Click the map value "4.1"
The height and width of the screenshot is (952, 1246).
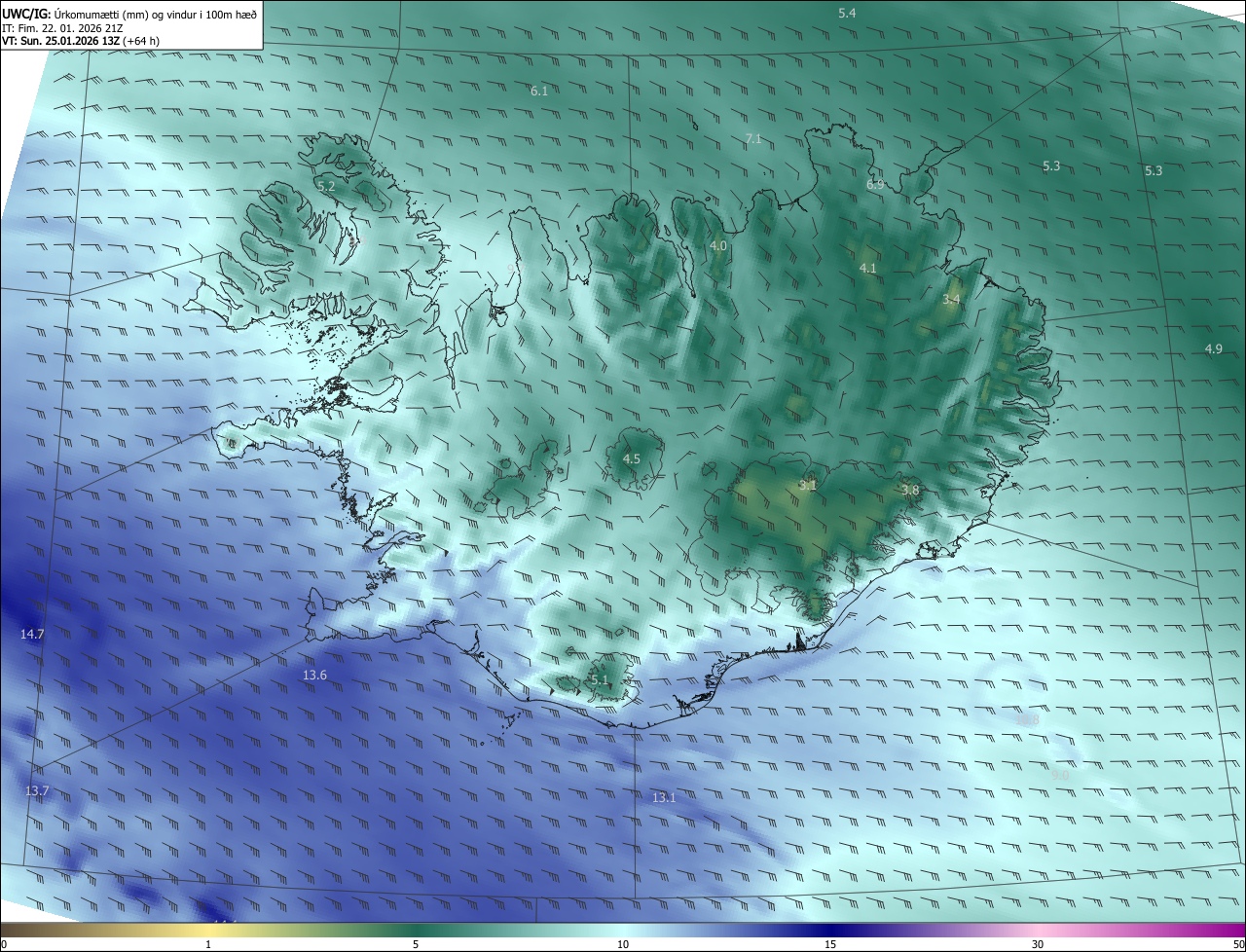pyautogui.click(x=868, y=268)
